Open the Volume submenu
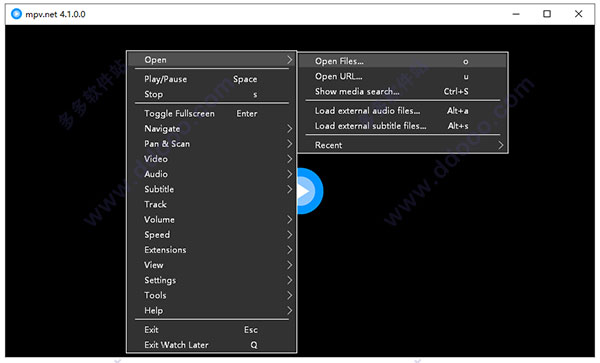Viewport: 600px width, 363px height. pyautogui.click(x=211, y=220)
